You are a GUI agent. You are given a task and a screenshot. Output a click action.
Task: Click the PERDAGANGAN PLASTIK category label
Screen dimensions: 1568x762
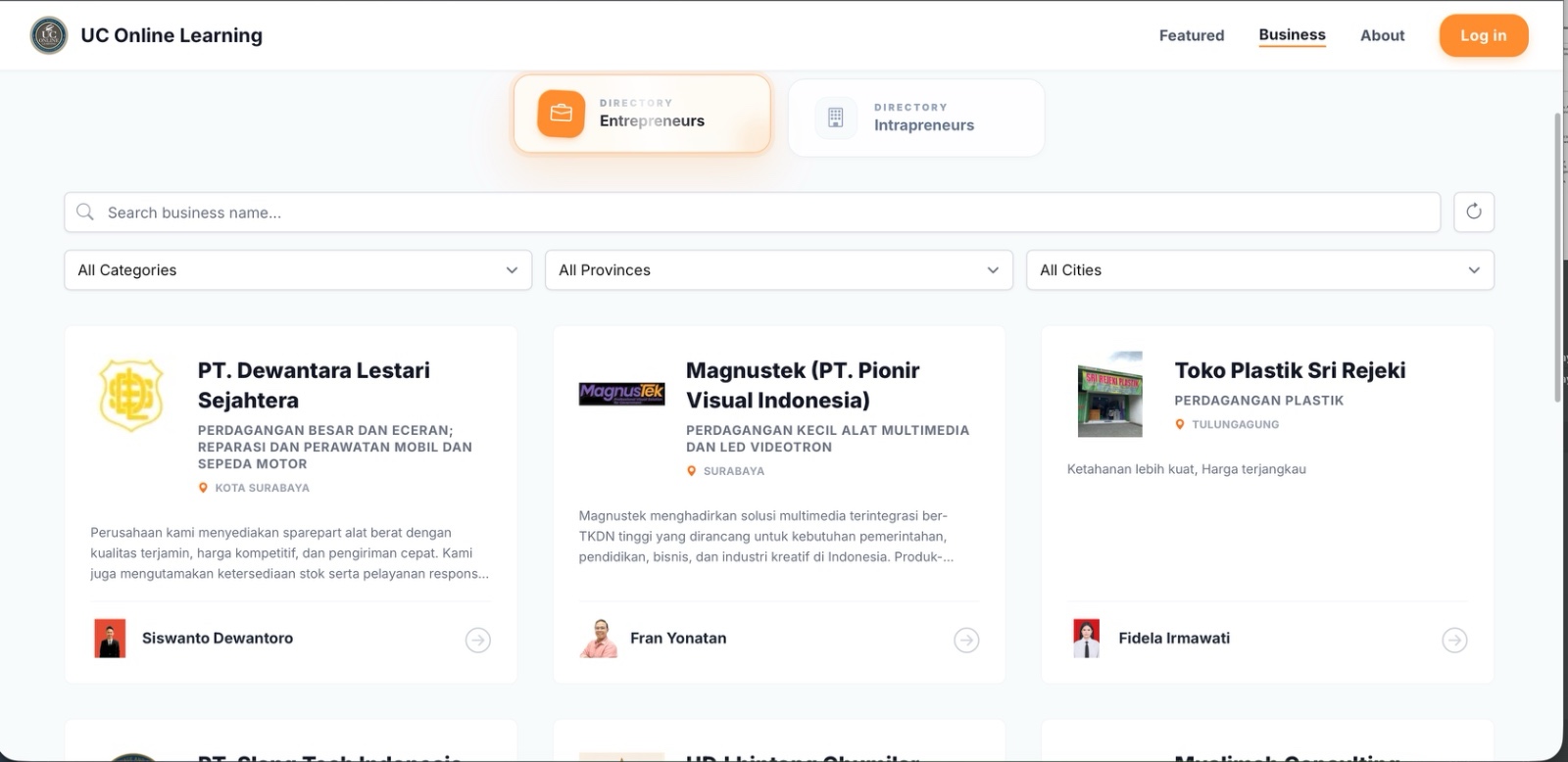point(1259,400)
